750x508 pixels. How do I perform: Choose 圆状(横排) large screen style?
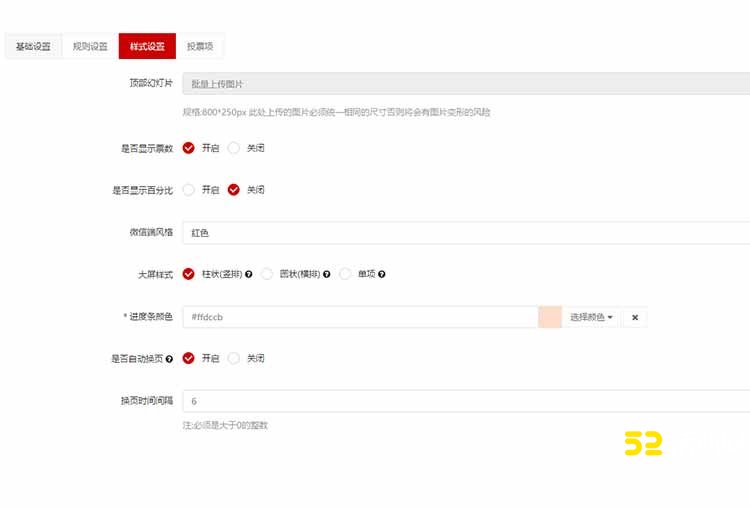coord(267,274)
